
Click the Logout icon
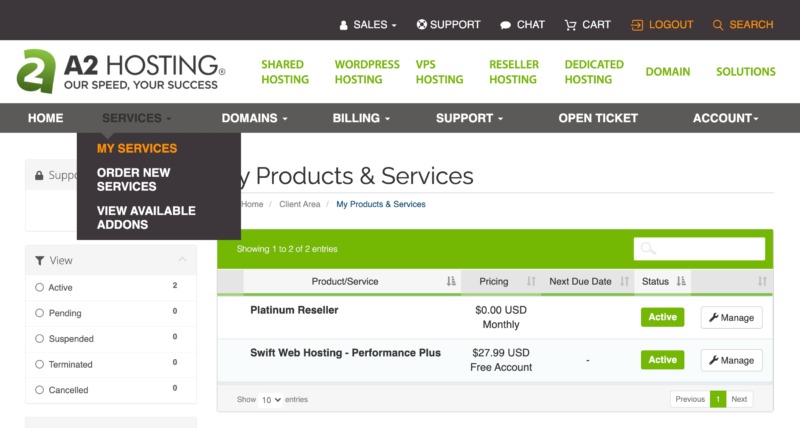tap(638, 24)
